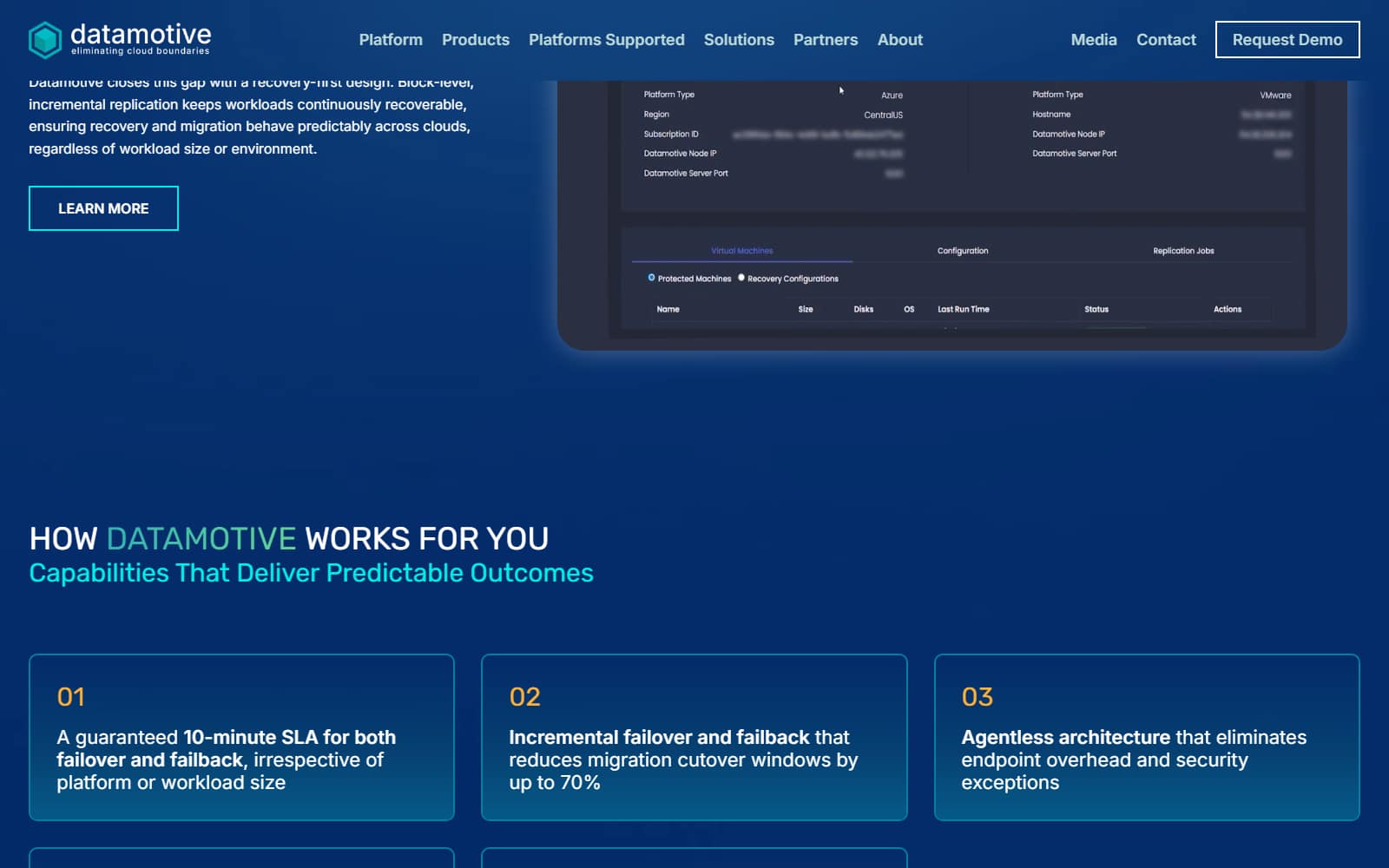Screen dimensions: 1389x868
Task: Click the 02 card about incremental failover
Action: click(694, 737)
